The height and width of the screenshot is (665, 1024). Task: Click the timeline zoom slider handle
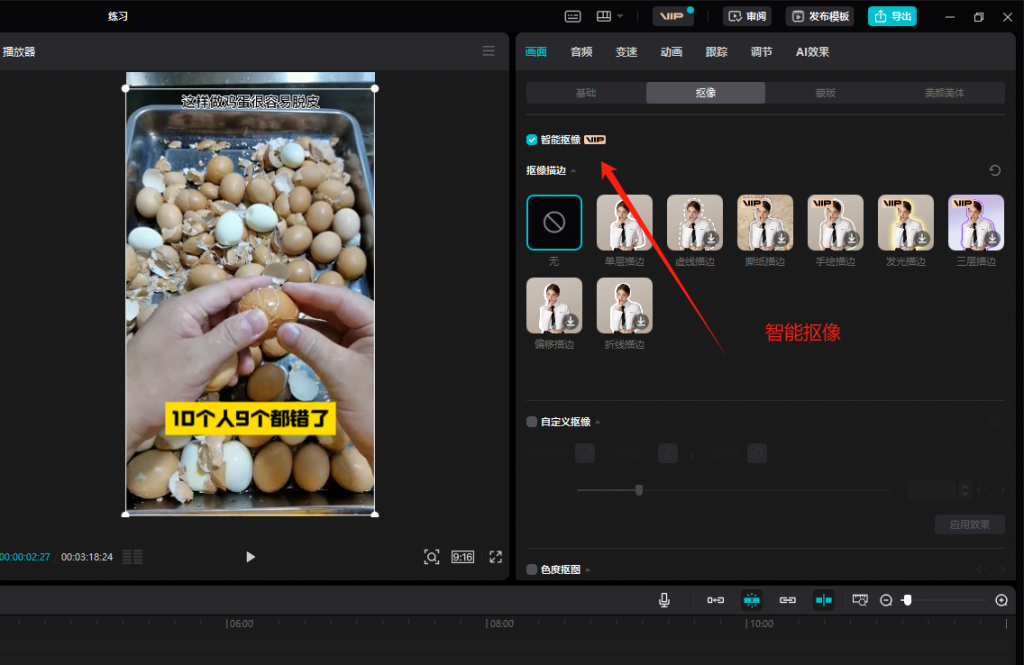(907, 600)
